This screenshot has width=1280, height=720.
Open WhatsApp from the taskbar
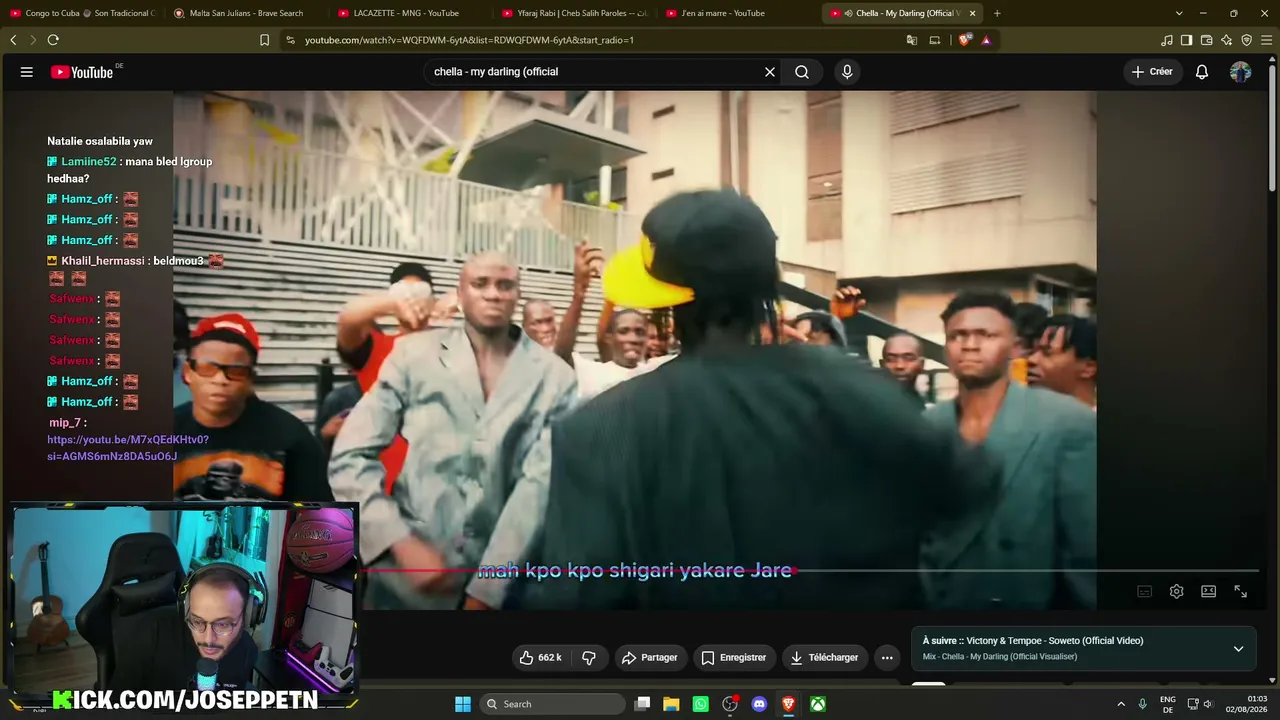point(700,704)
